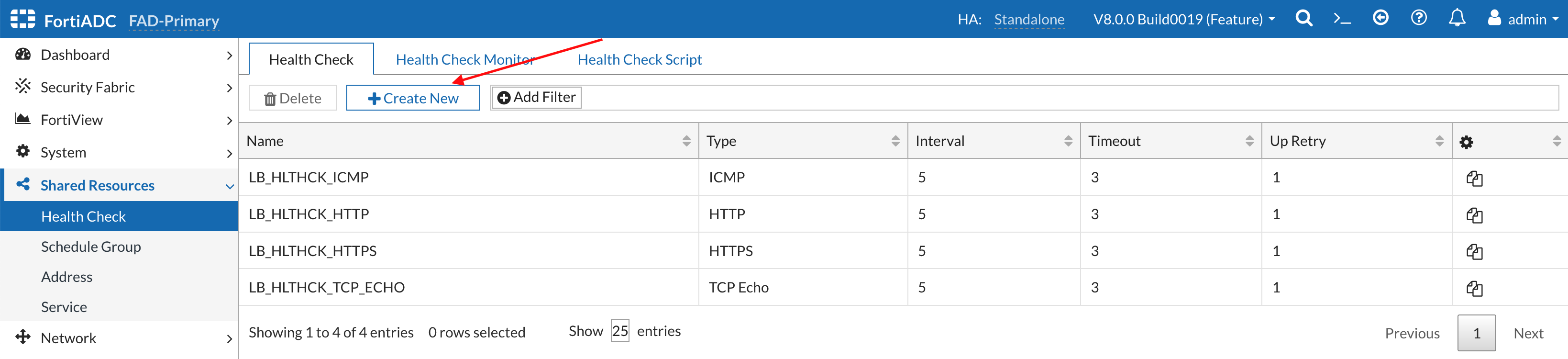Sort by the Interval column arrows

click(x=1068, y=141)
